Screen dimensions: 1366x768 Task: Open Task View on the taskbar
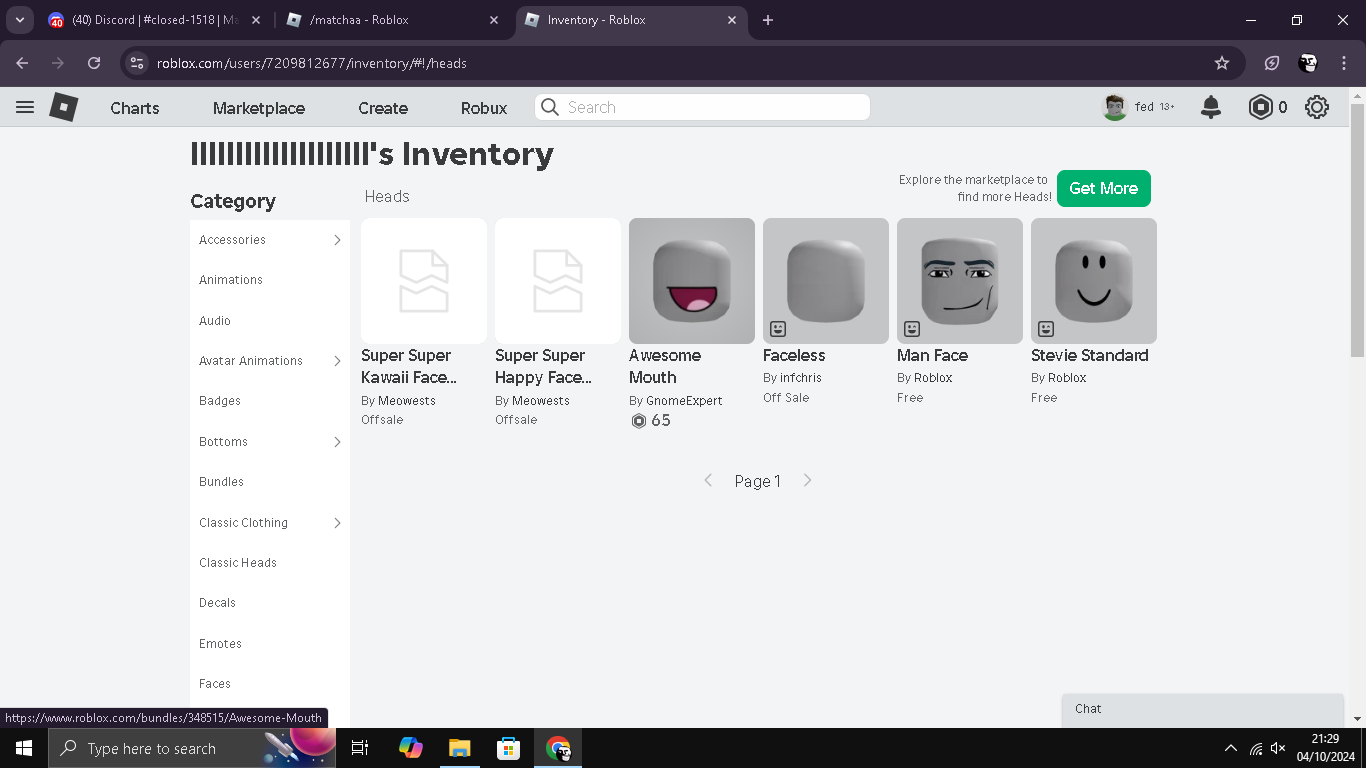pos(361,748)
